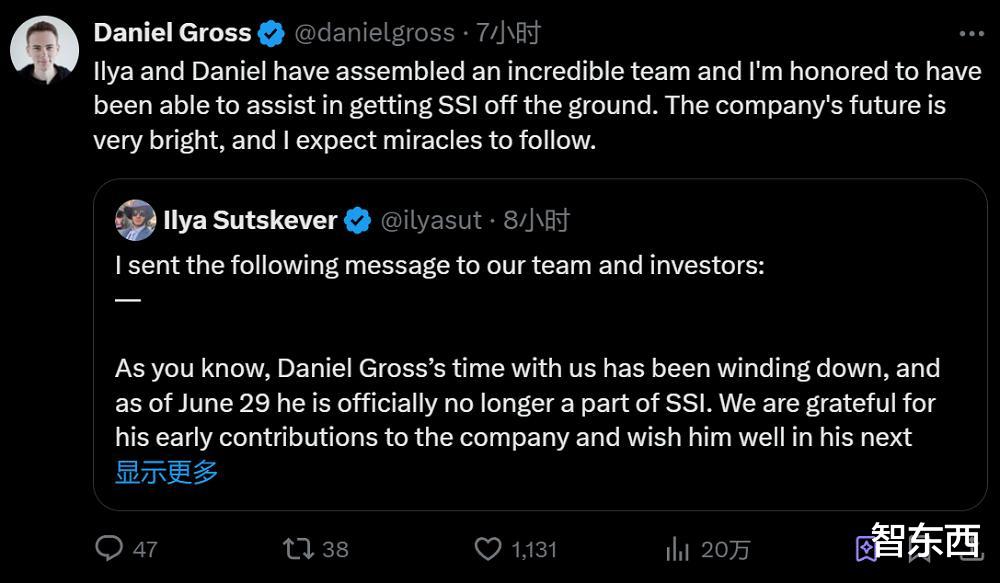The height and width of the screenshot is (583, 1000).
Task: Open the three-dot more options menu
Action: click(971, 33)
